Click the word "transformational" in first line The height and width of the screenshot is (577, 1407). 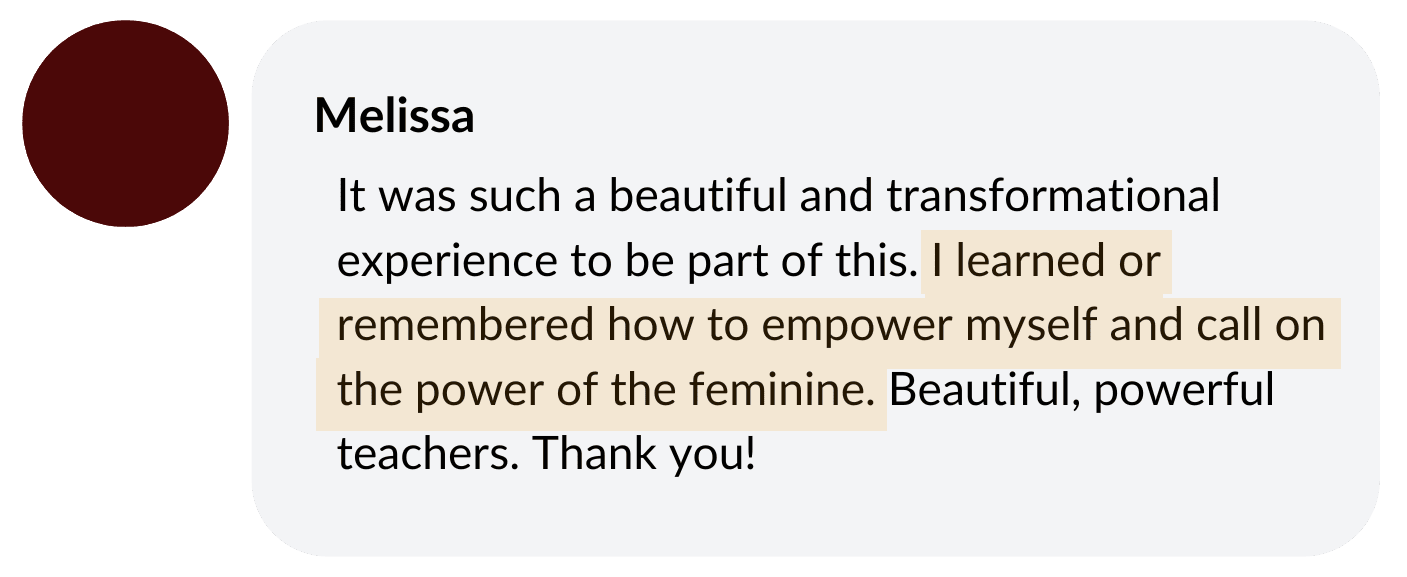coord(1053,196)
